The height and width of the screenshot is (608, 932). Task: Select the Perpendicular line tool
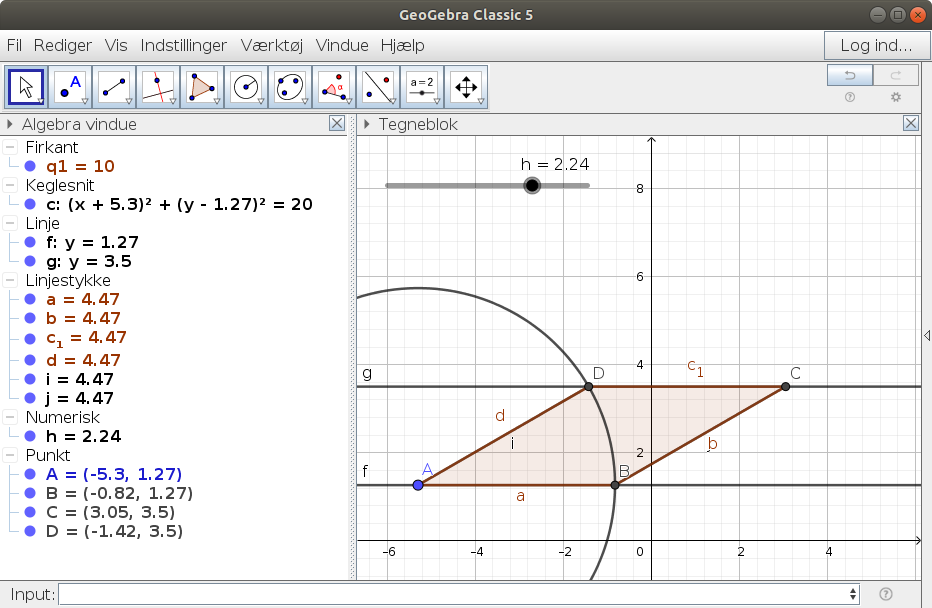(x=158, y=87)
